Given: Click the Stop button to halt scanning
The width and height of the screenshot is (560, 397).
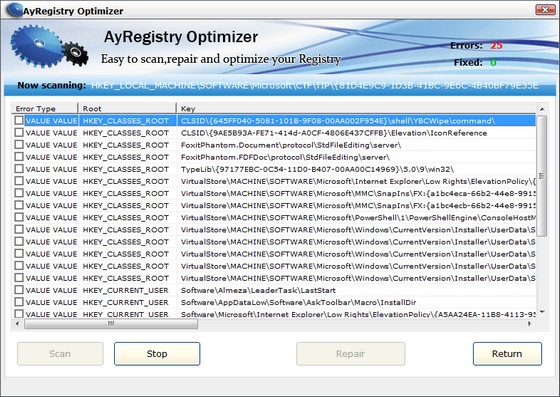Looking at the screenshot, I should pyautogui.click(x=157, y=353).
